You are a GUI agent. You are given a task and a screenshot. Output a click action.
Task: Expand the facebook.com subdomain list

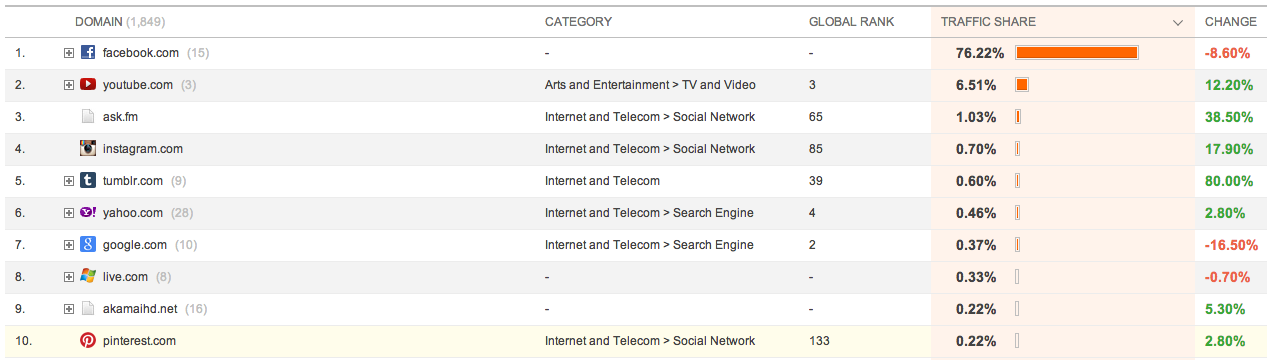69,53
